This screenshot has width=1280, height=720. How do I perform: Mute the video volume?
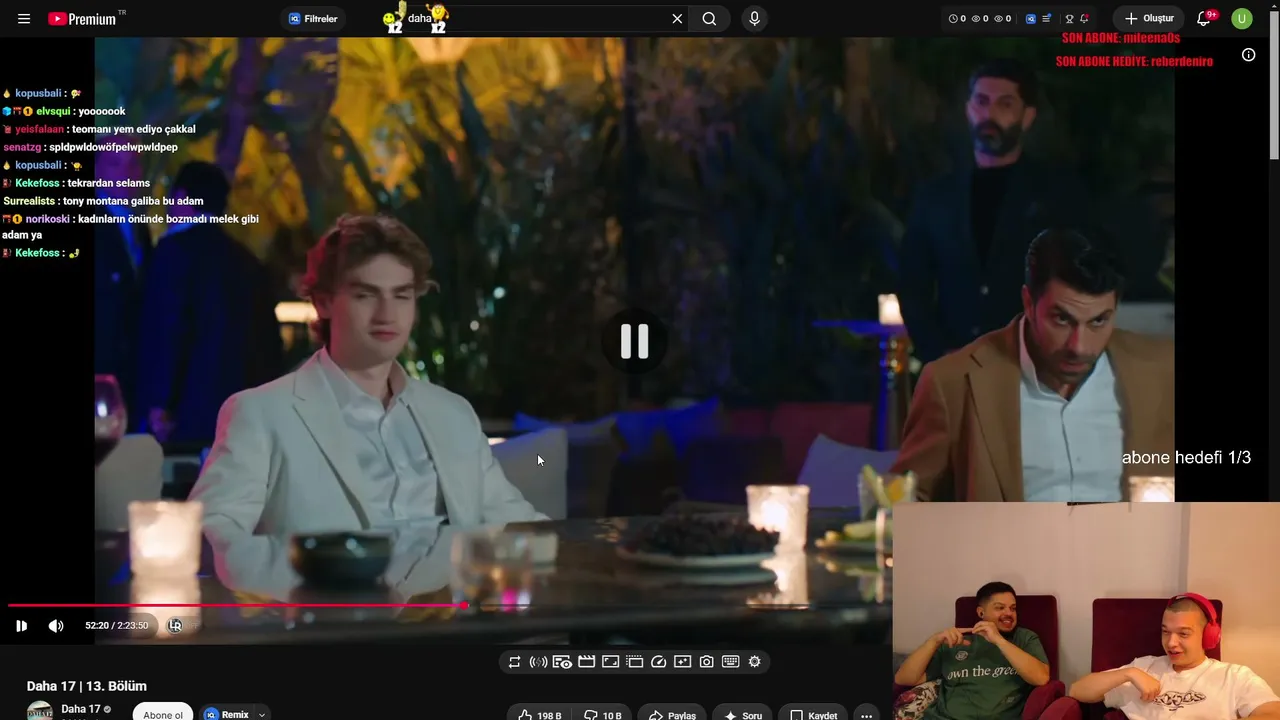pos(56,626)
